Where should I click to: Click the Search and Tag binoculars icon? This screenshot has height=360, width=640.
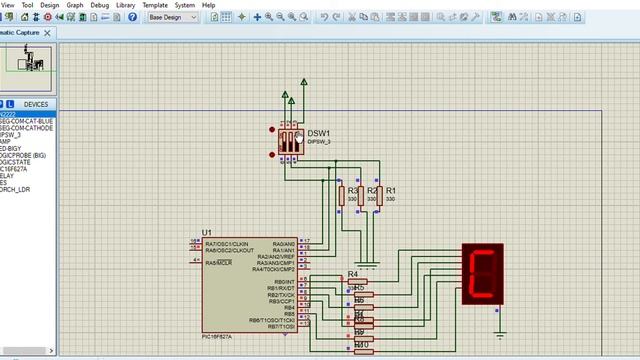click(512, 17)
